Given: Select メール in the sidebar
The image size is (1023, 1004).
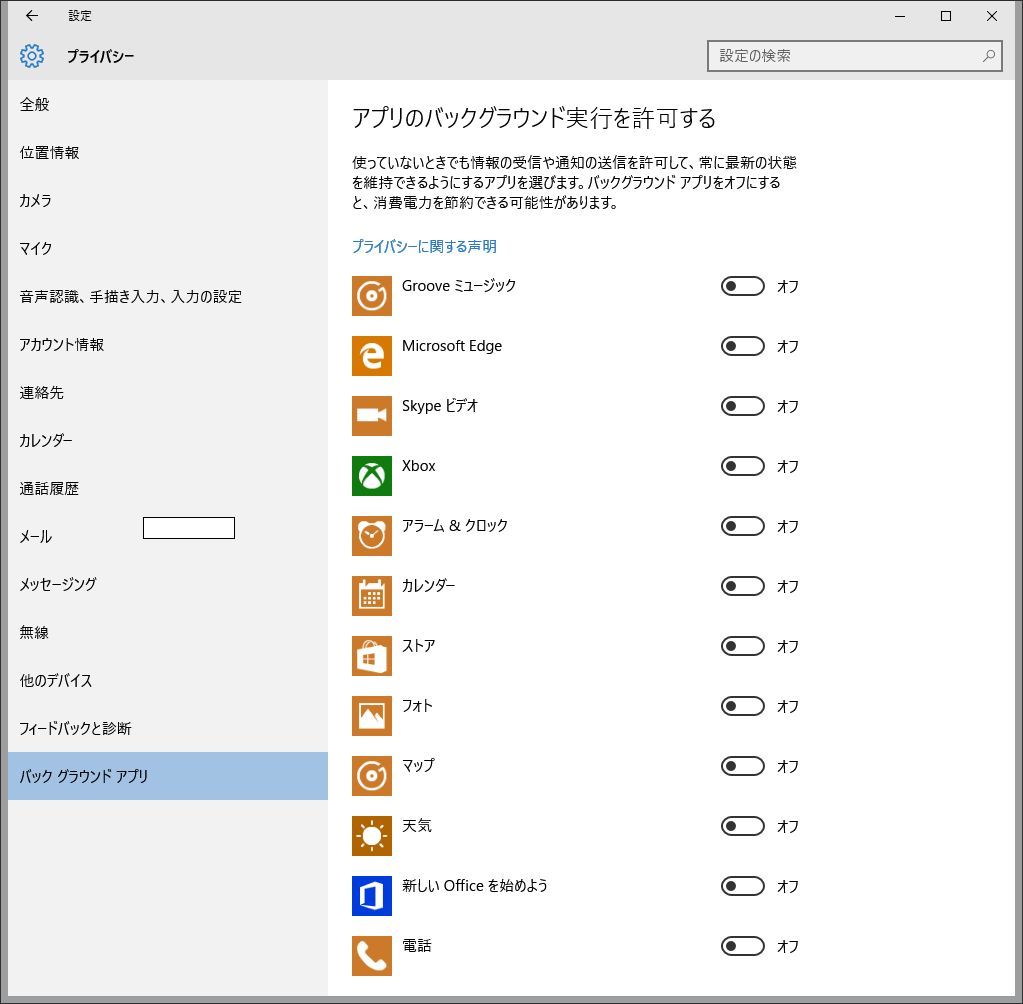Looking at the screenshot, I should [x=168, y=536].
